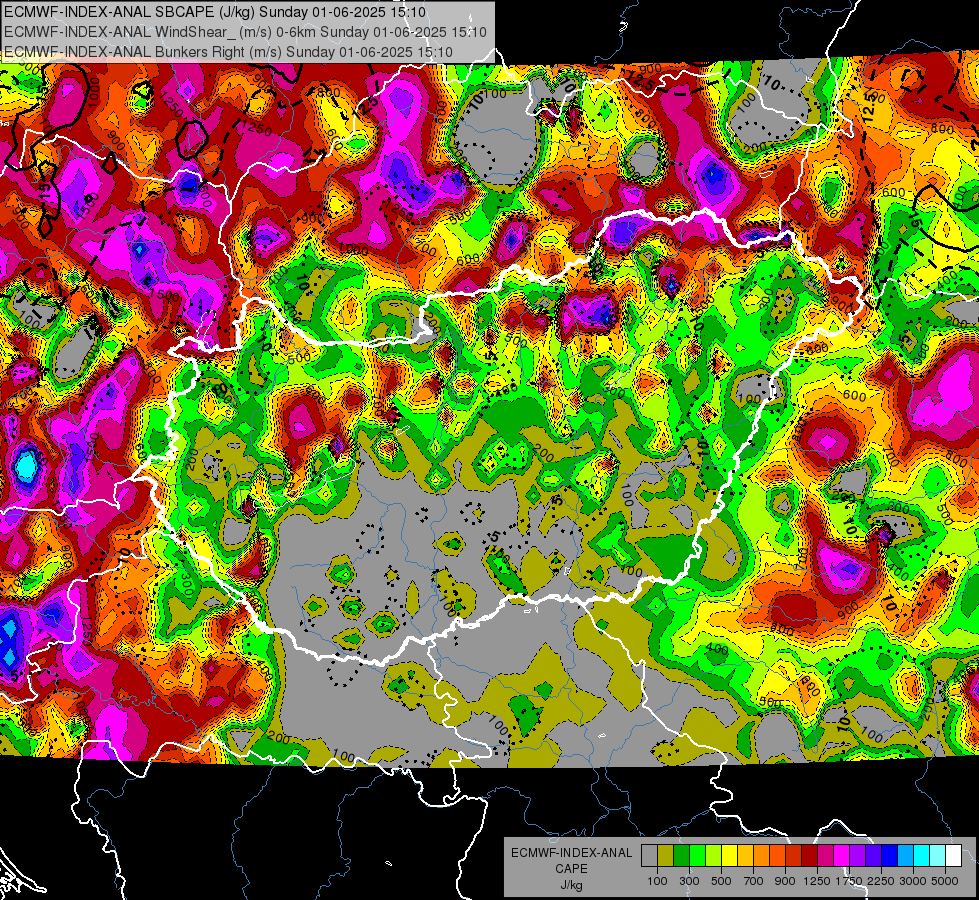Click the 5000 legend scale value
979x900 pixels.
click(x=945, y=881)
